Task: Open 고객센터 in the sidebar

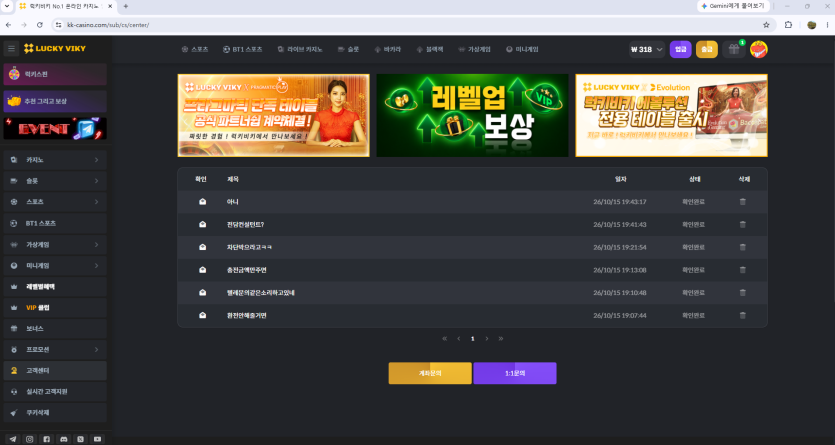Action: click(x=55, y=370)
